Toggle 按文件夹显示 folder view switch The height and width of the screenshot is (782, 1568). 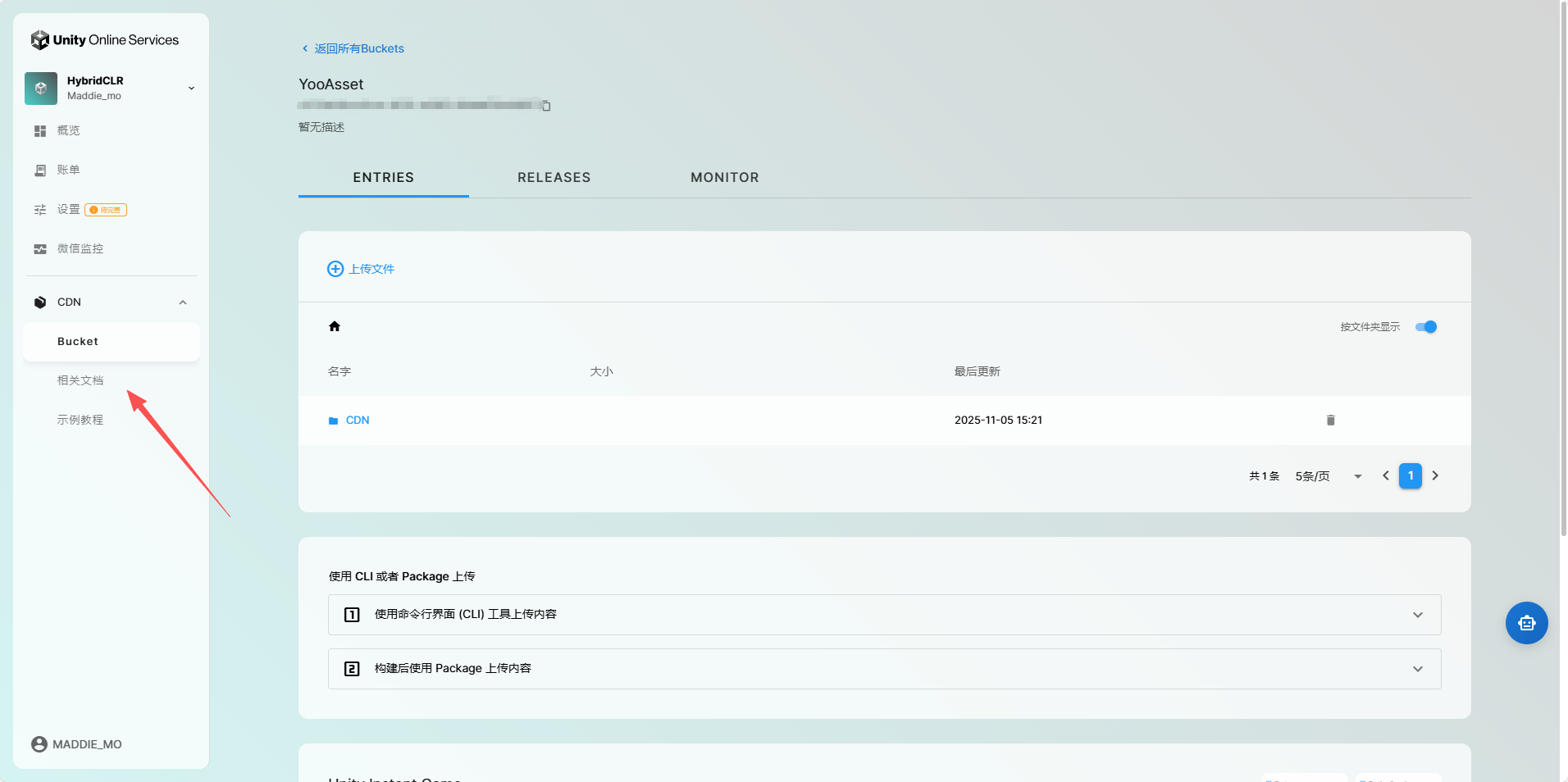click(x=1426, y=327)
